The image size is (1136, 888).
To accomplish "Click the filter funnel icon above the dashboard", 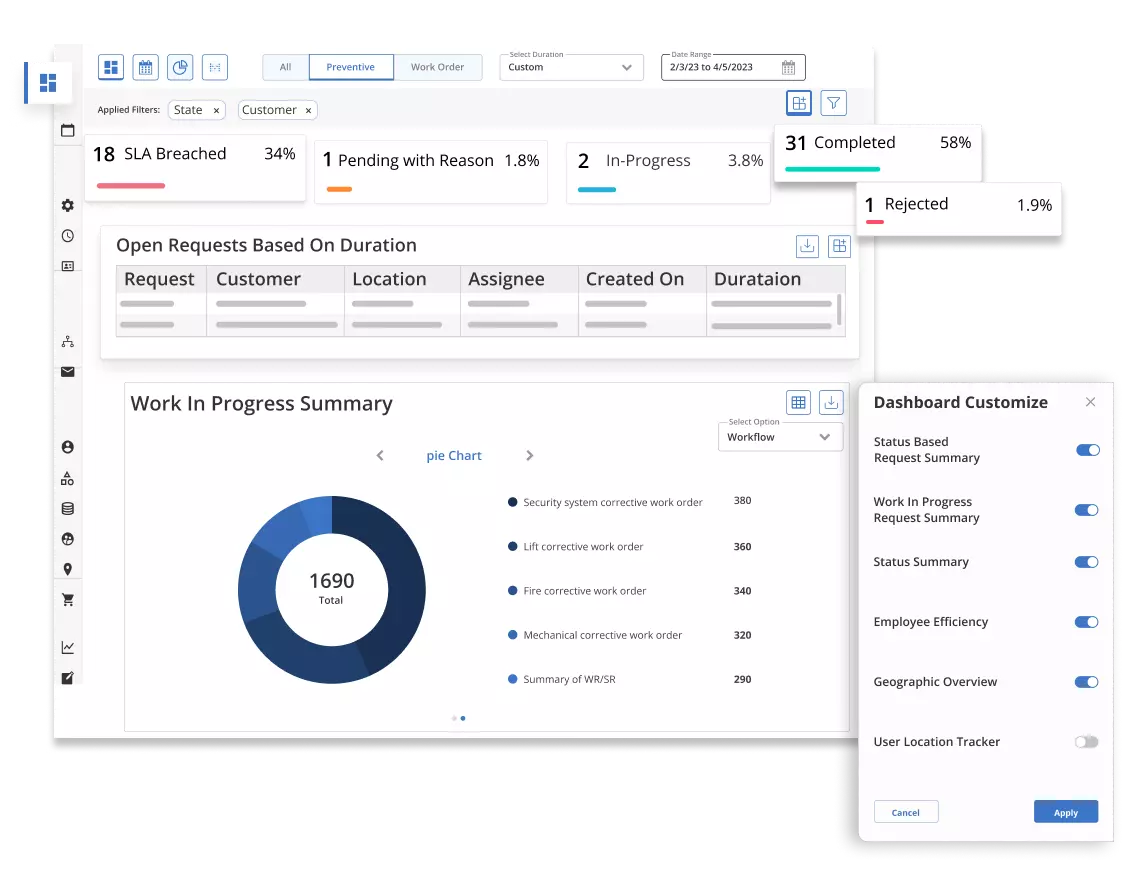I will coord(833,103).
